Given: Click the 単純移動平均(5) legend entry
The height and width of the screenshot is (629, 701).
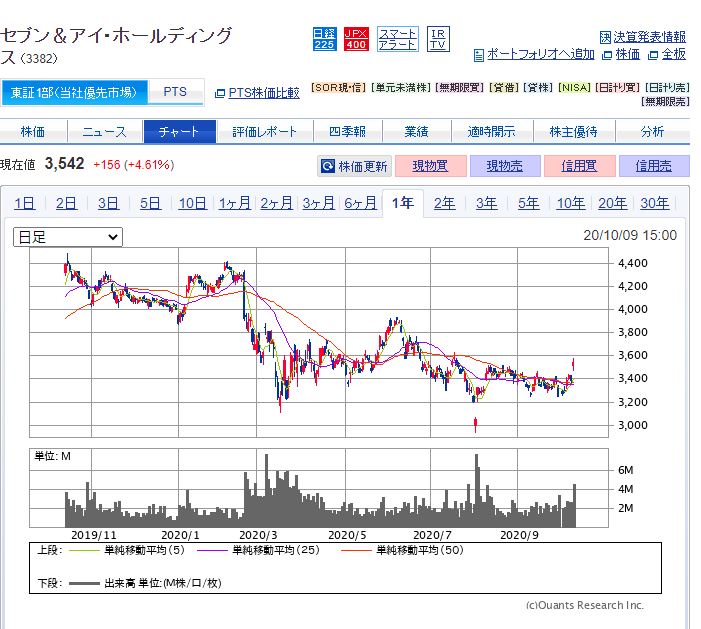Looking at the screenshot, I should (128, 550).
